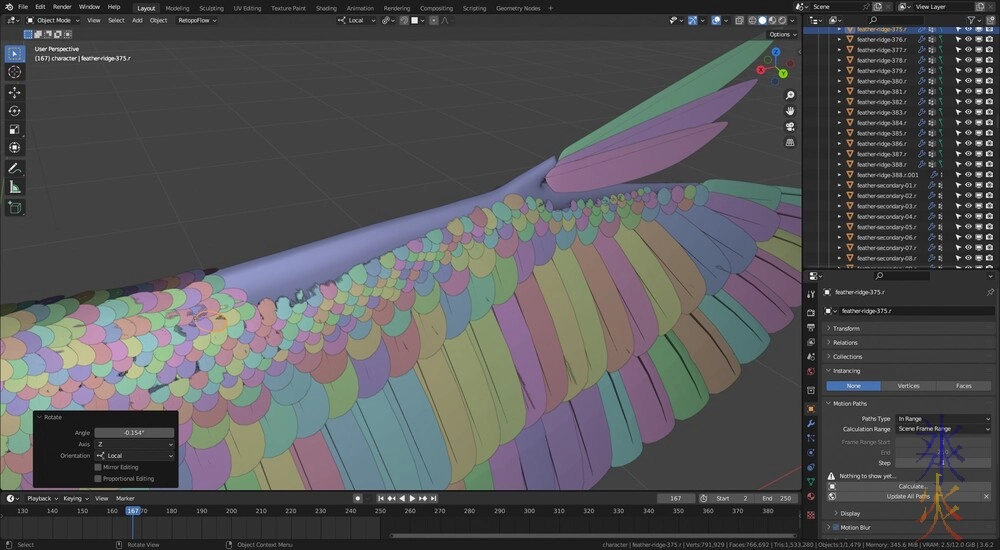
Task: Click the zoom magnifier viewport icon
Action: [x=790, y=94]
